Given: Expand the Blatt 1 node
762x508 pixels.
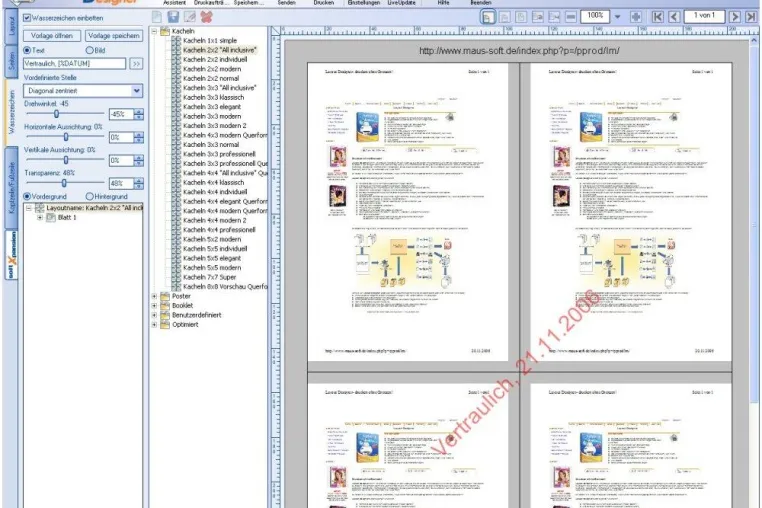Looking at the screenshot, I should point(40,217).
